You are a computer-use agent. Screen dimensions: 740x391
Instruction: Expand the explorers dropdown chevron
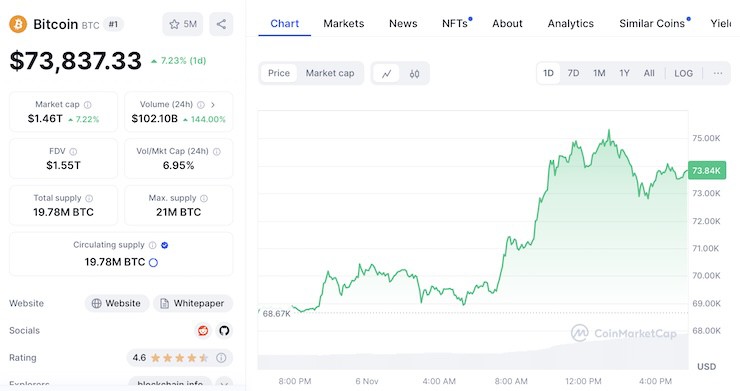coord(224,384)
